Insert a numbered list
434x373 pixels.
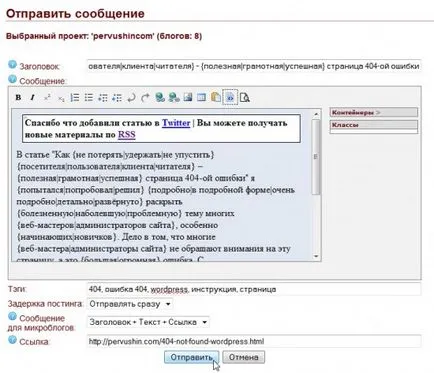coord(75,98)
